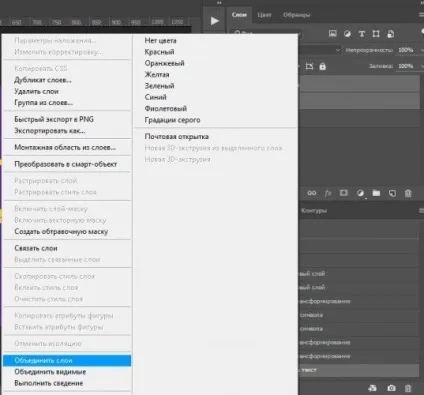This screenshot has height=395, width=424.
Task: Open the fx layer style icon
Action: tap(328, 193)
